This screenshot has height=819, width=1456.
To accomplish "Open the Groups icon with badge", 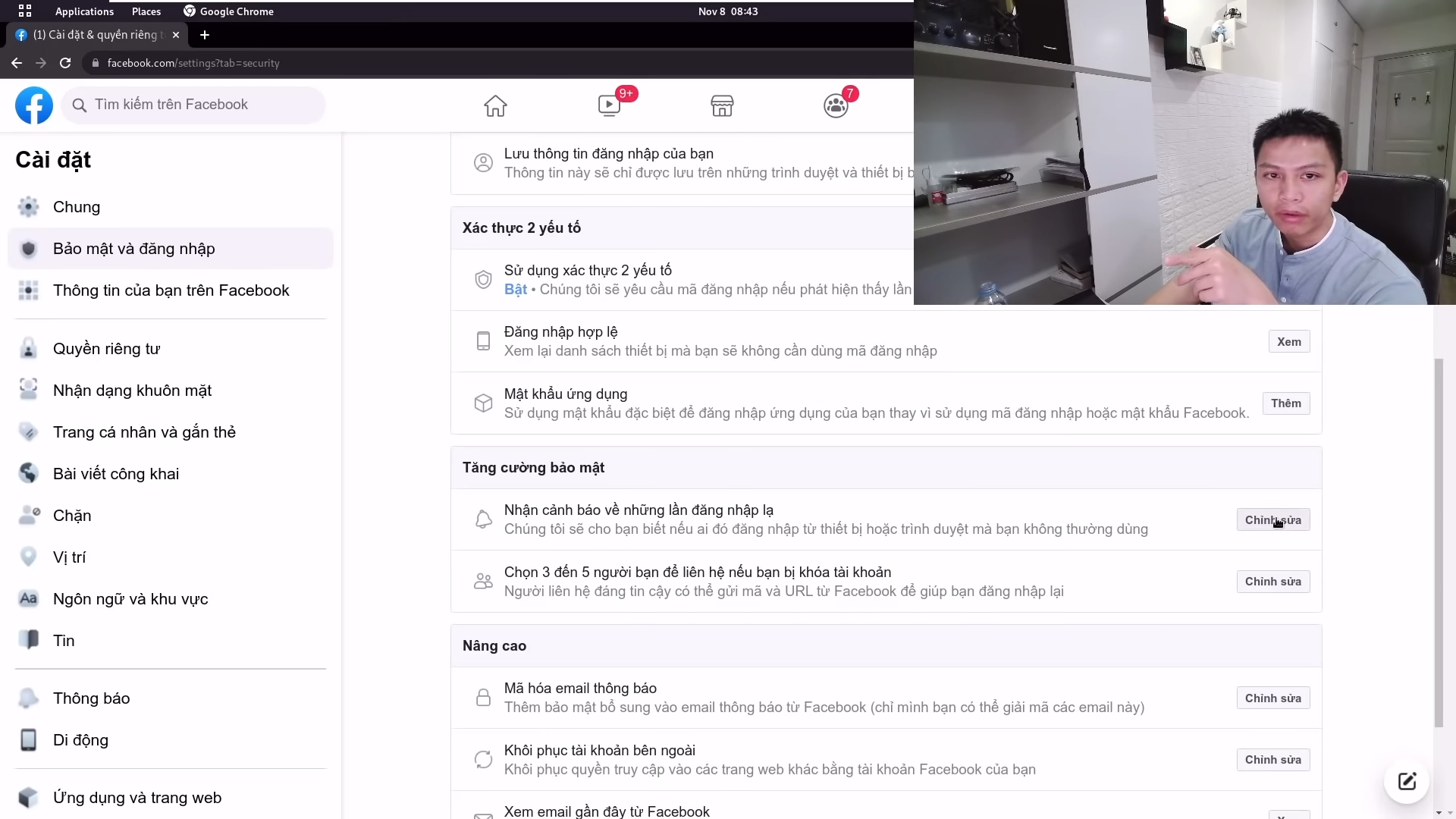I will tap(836, 105).
